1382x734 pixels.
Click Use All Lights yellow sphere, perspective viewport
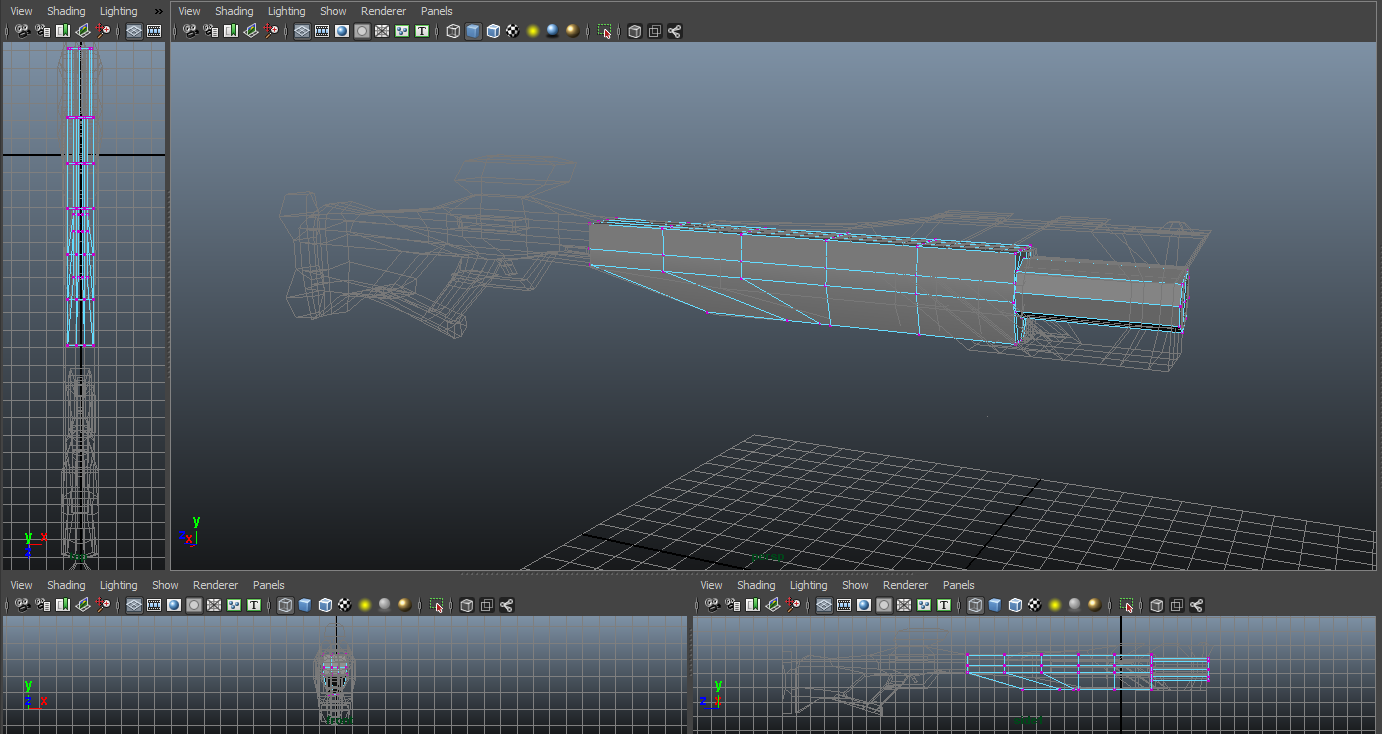[532, 31]
